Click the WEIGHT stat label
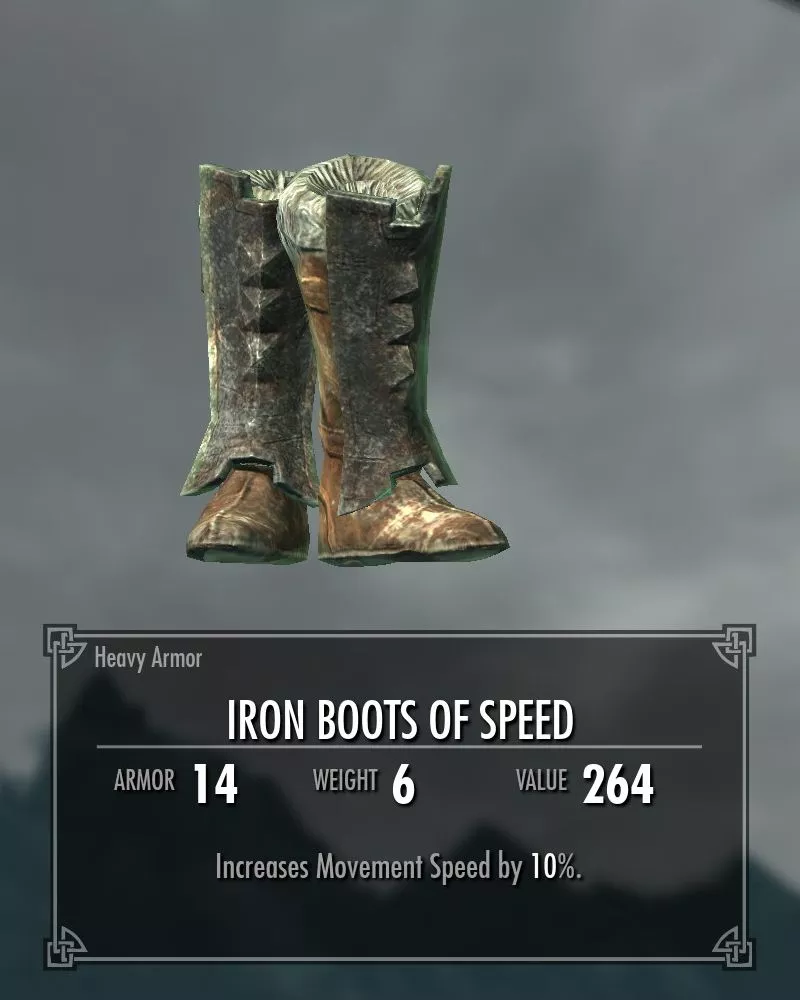The image size is (800, 1000). tap(345, 780)
